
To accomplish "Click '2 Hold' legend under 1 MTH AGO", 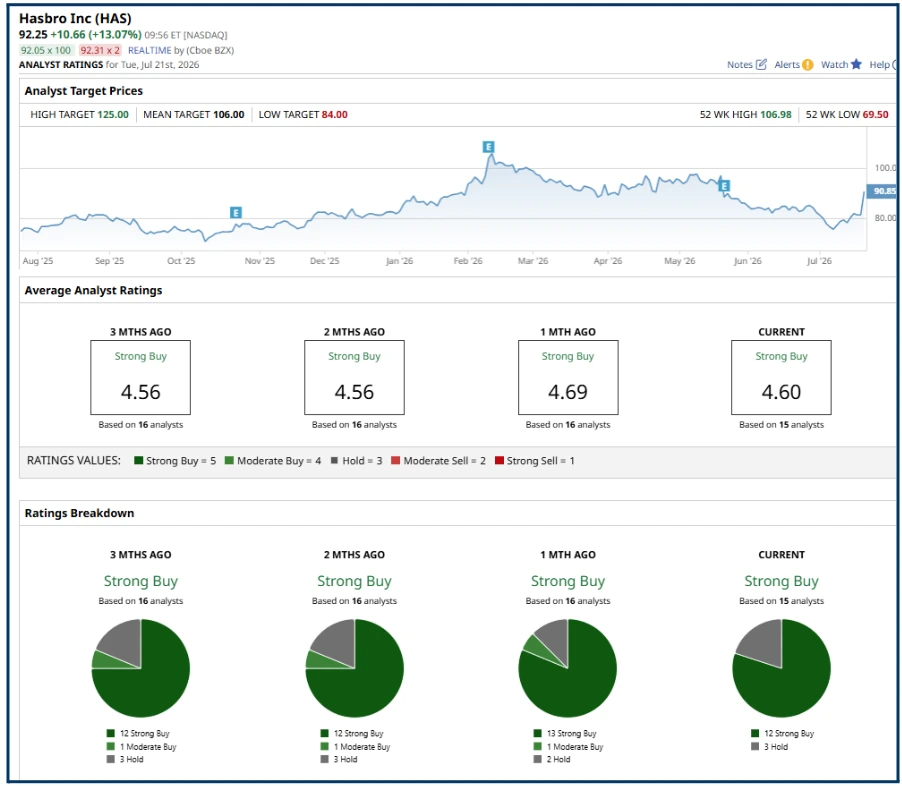I will [559, 760].
